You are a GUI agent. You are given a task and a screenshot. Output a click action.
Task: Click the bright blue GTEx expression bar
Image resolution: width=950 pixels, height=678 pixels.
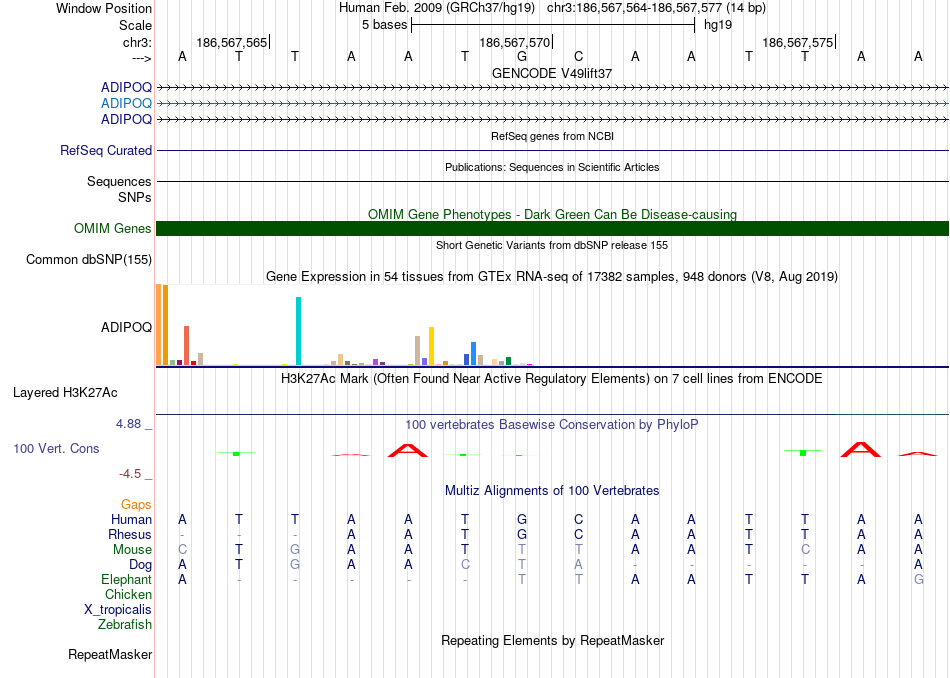(473, 353)
